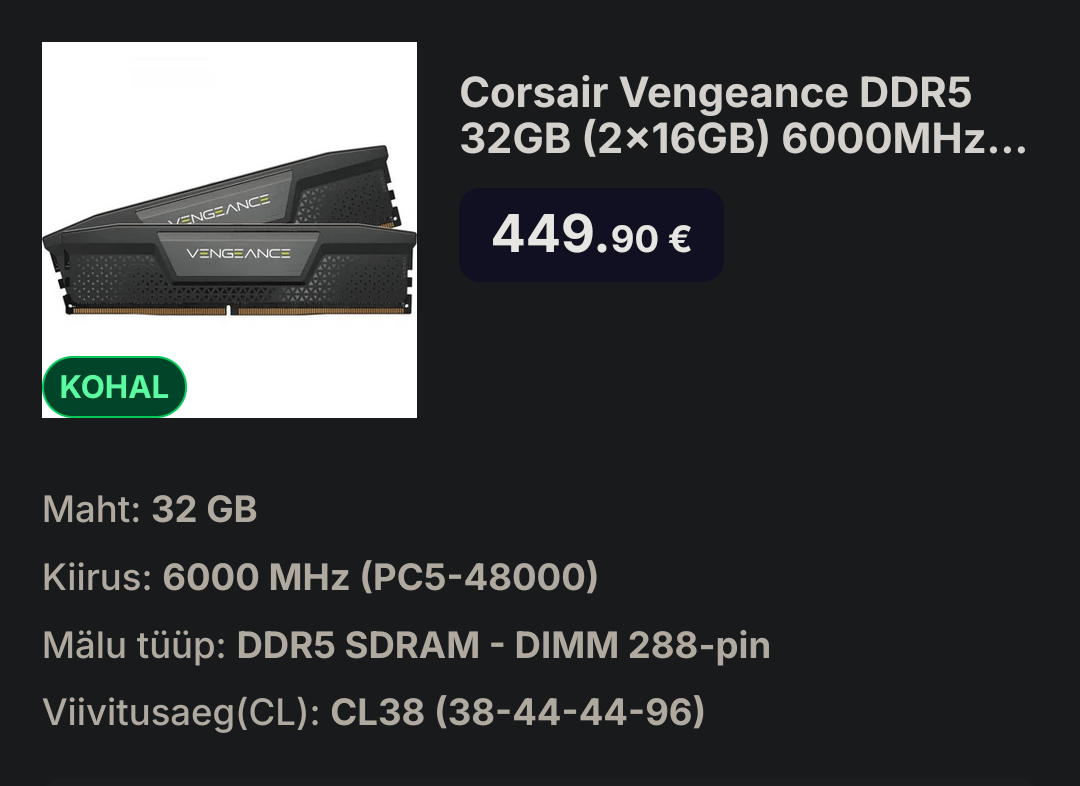Click the Maht label
Viewport: 1080px width, 786px height.
point(91,510)
